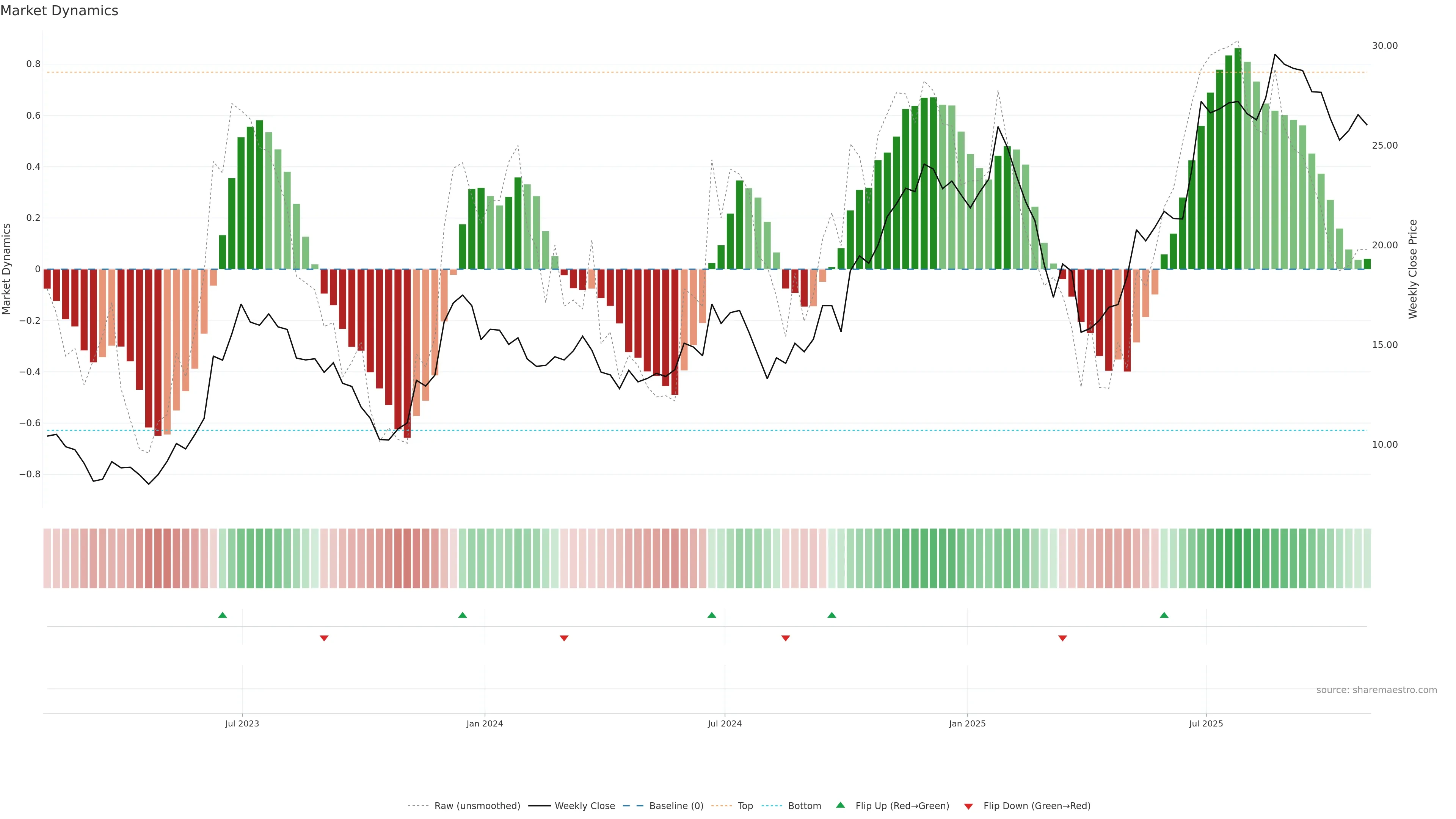The height and width of the screenshot is (819, 1456).
Task: Click the Flip Down triangle after Jul 2023
Action: 324,638
